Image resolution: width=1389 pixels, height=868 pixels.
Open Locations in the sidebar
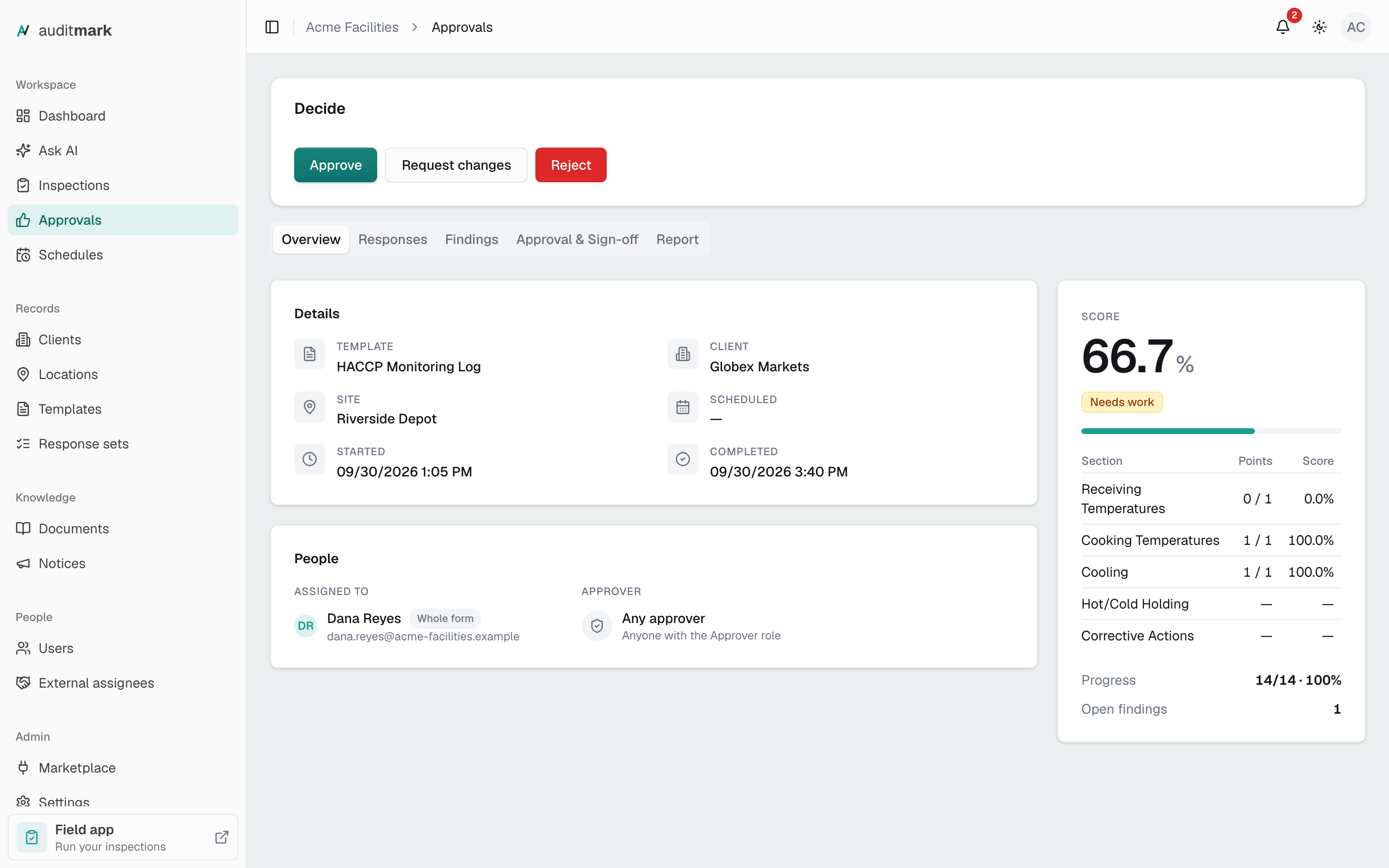click(123, 374)
